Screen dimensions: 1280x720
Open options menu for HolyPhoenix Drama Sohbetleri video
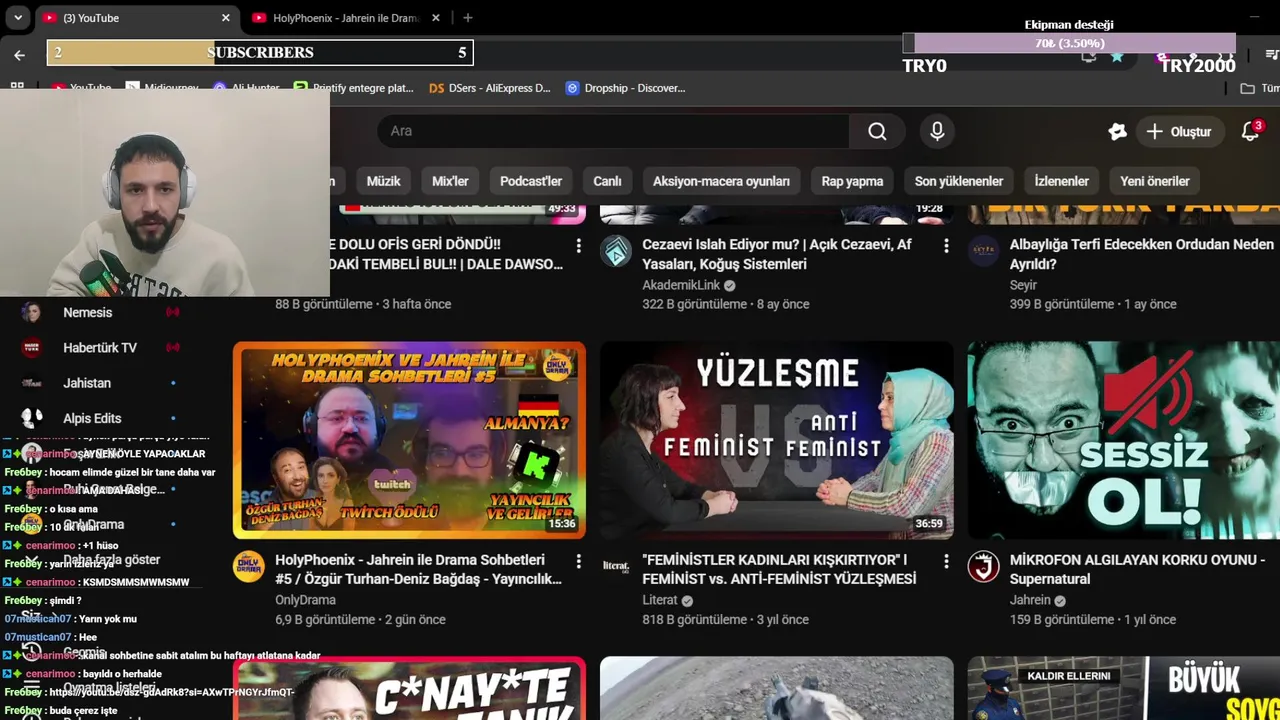point(578,562)
